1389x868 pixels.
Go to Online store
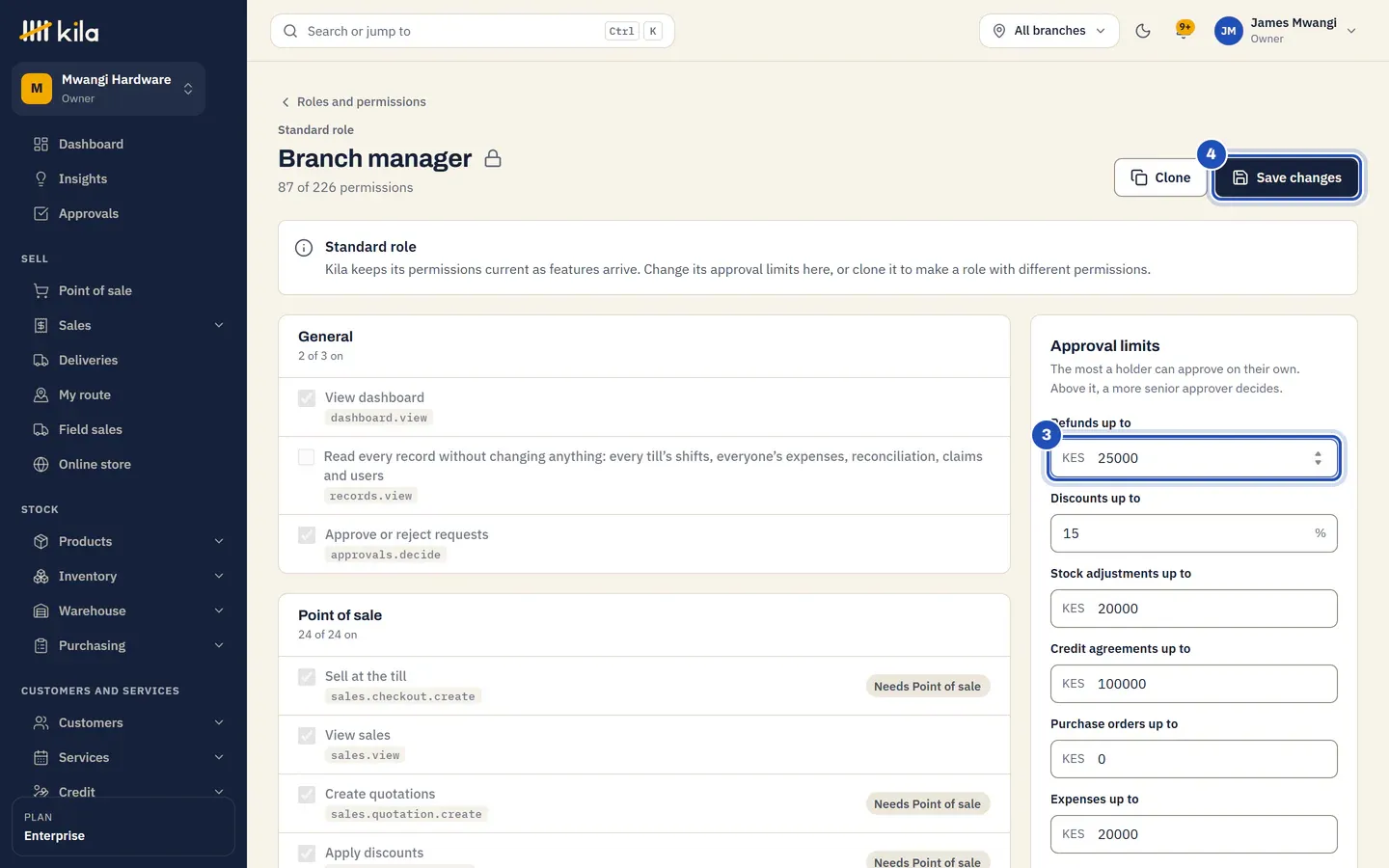123,464
